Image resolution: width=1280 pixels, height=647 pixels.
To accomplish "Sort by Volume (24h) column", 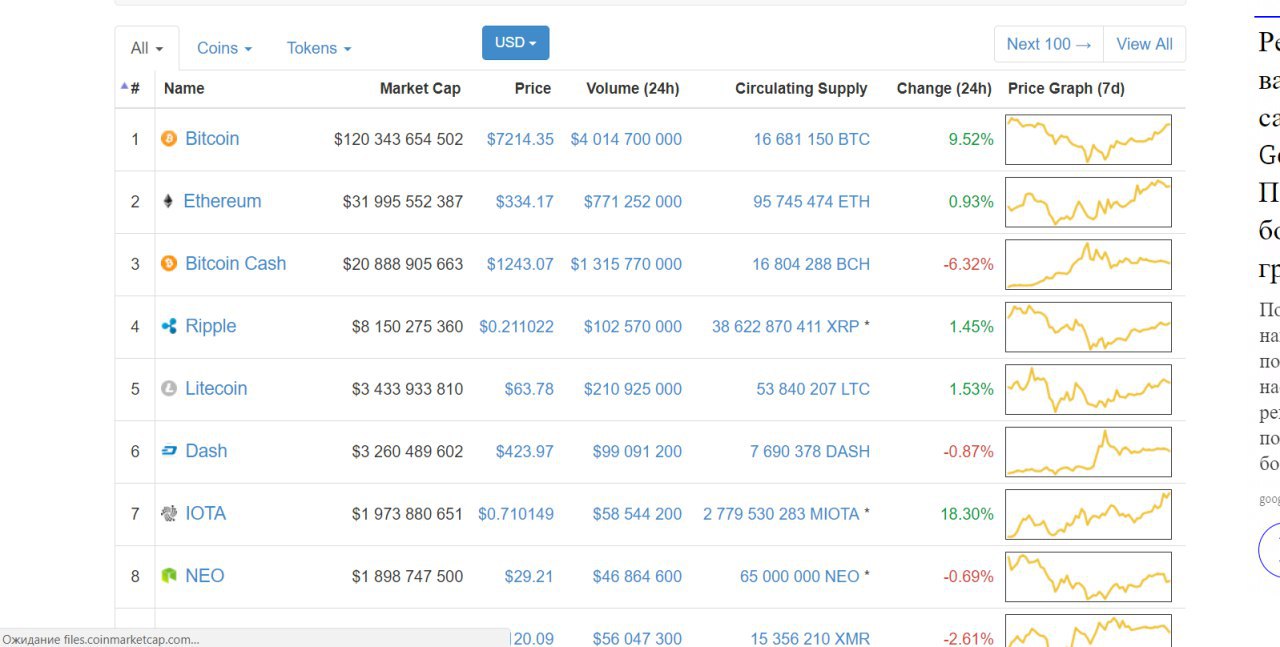I will pos(633,88).
